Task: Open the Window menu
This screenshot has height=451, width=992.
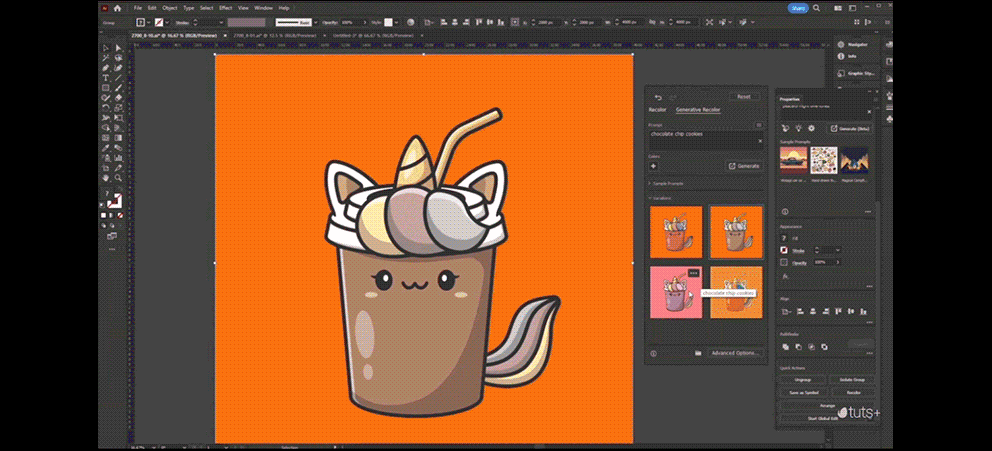Action: pyautogui.click(x=263, y=8)
